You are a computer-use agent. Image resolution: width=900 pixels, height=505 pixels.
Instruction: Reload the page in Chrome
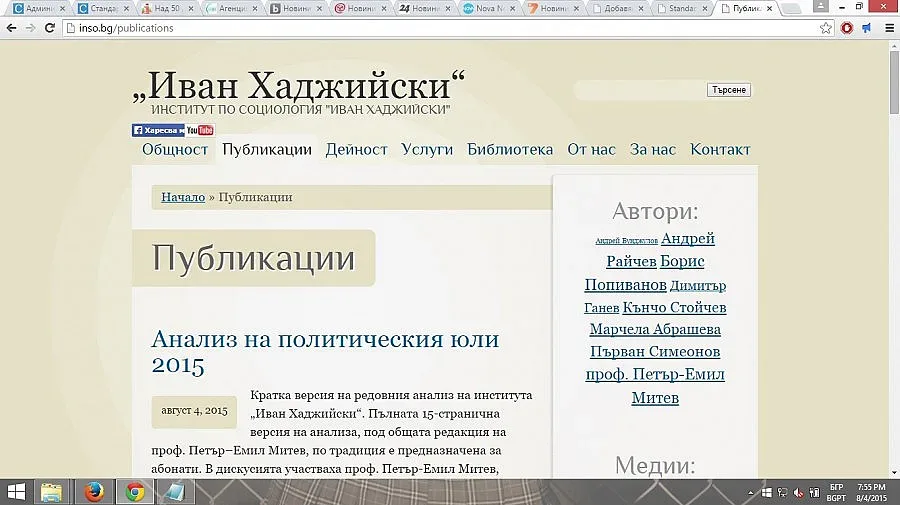pos(49,28)
